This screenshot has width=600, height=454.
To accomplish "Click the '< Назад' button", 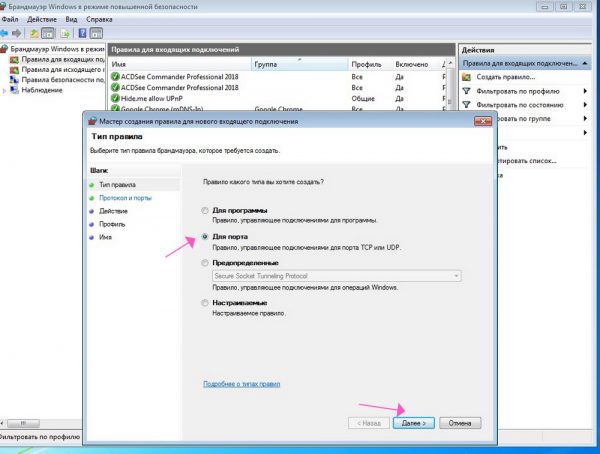I will [369, 423].
